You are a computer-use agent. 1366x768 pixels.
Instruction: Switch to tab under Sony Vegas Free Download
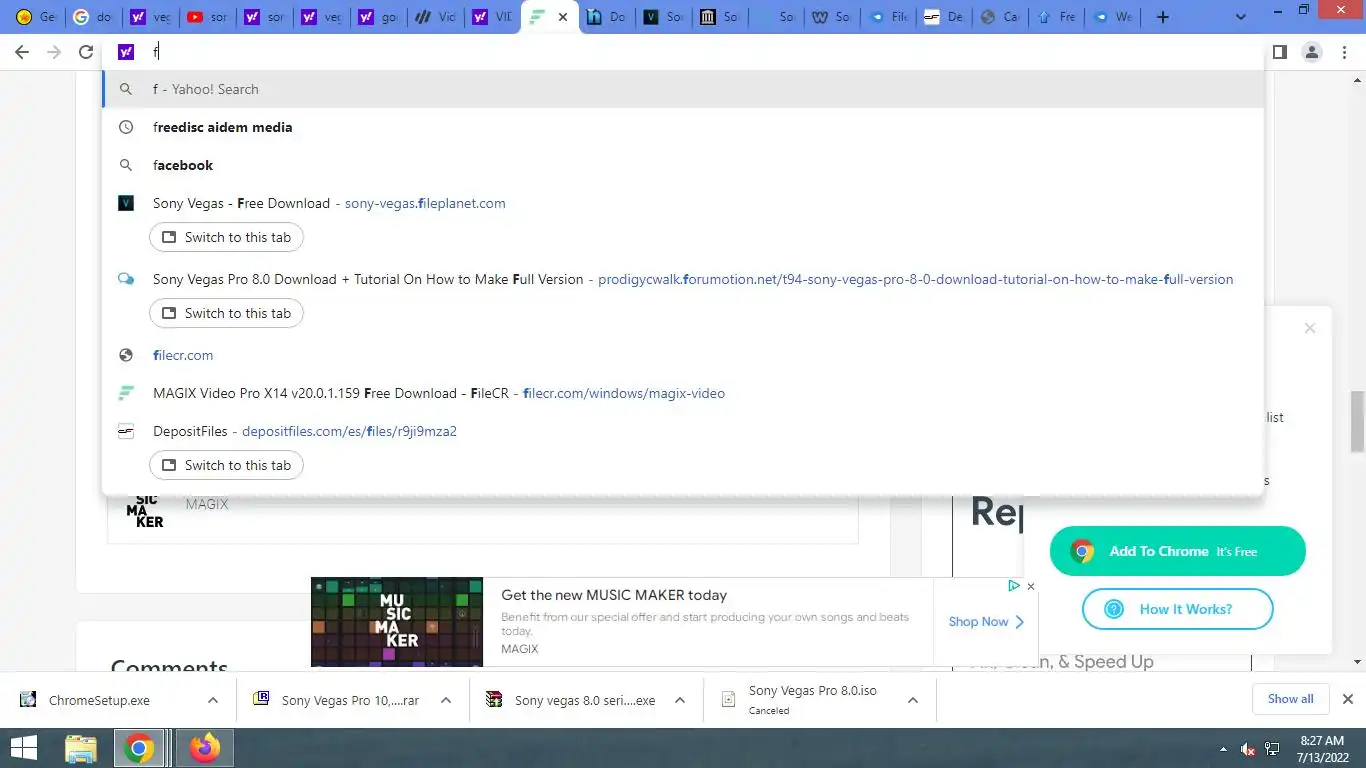(226, 237)
